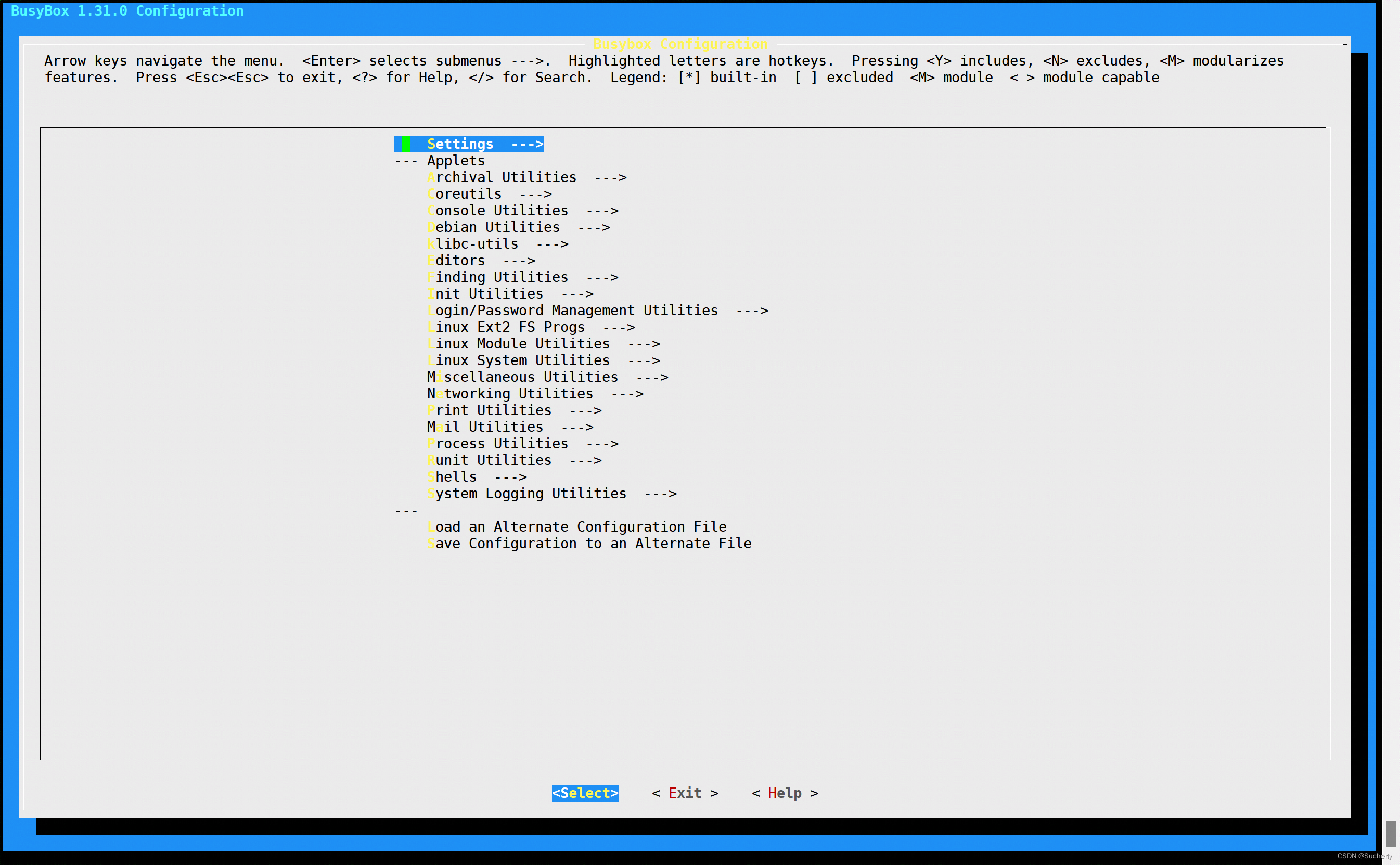Go into Process Utilities
Screen dimensions: 1400x865
[522, 443]
